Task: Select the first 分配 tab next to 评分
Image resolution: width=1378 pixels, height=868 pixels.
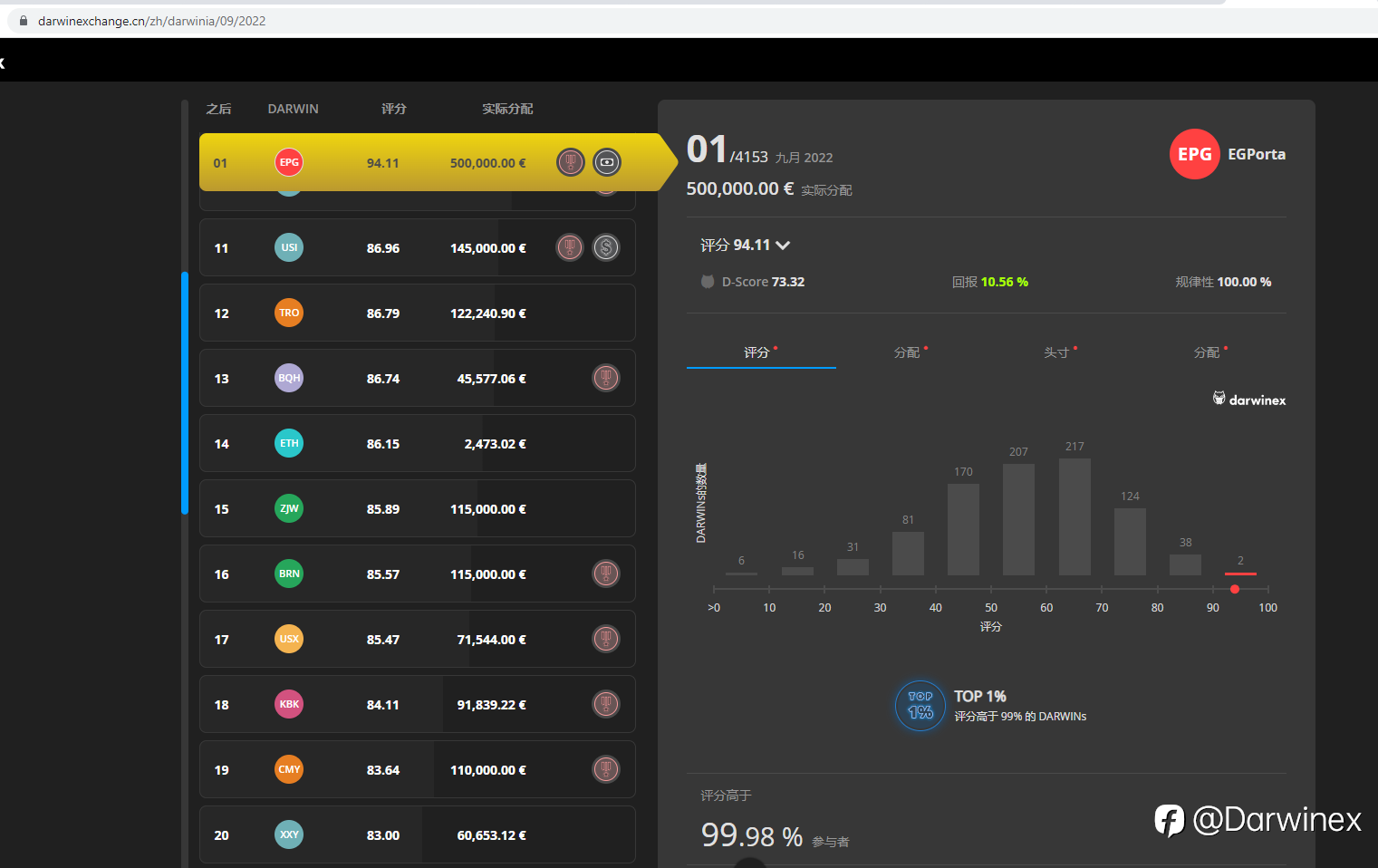Action: pos(911,352)
